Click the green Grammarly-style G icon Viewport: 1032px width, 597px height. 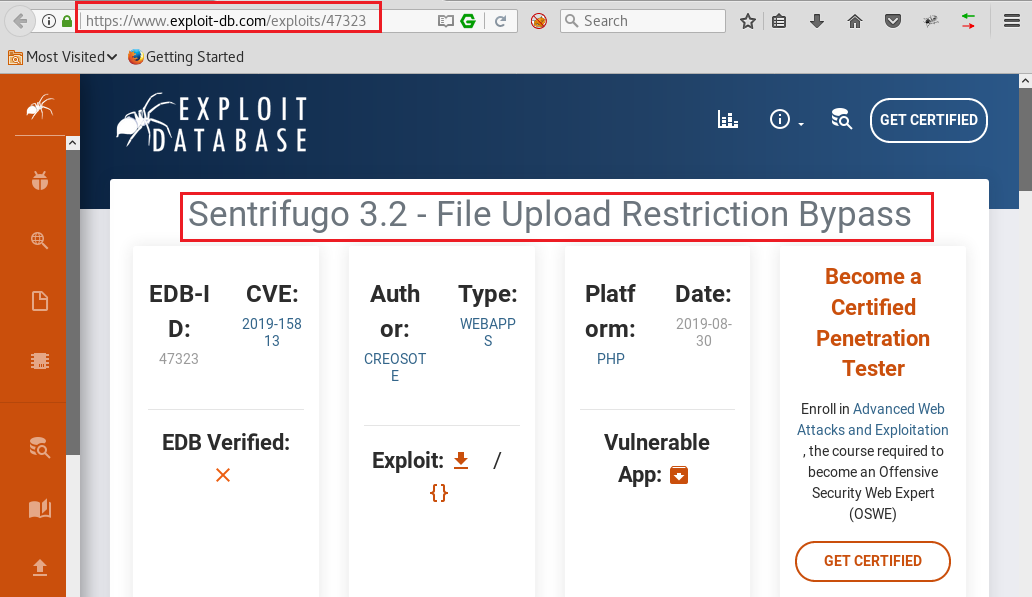(x=468, y=21)
